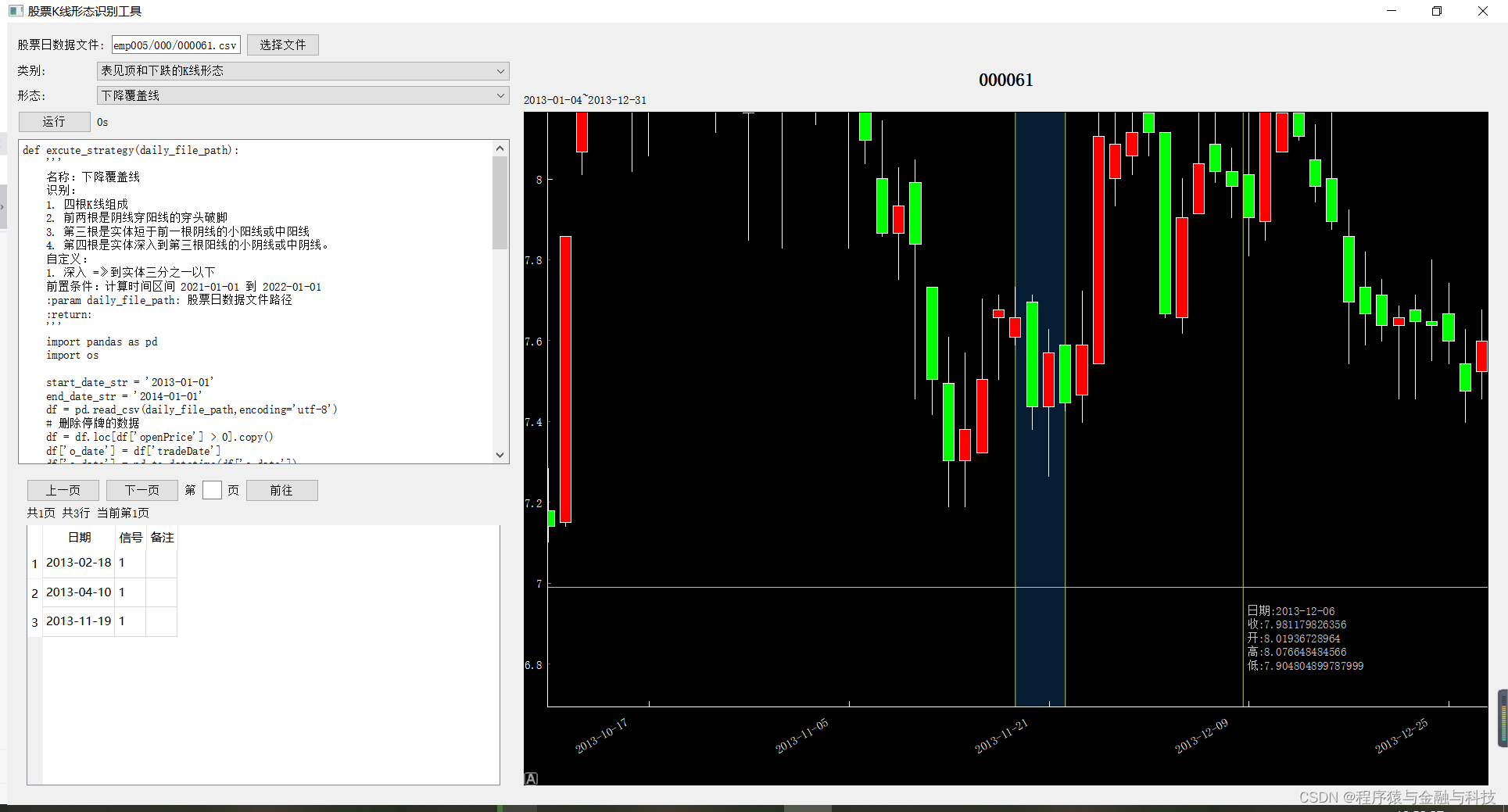Click the 2013-11-05 axis label

[802, 736]
